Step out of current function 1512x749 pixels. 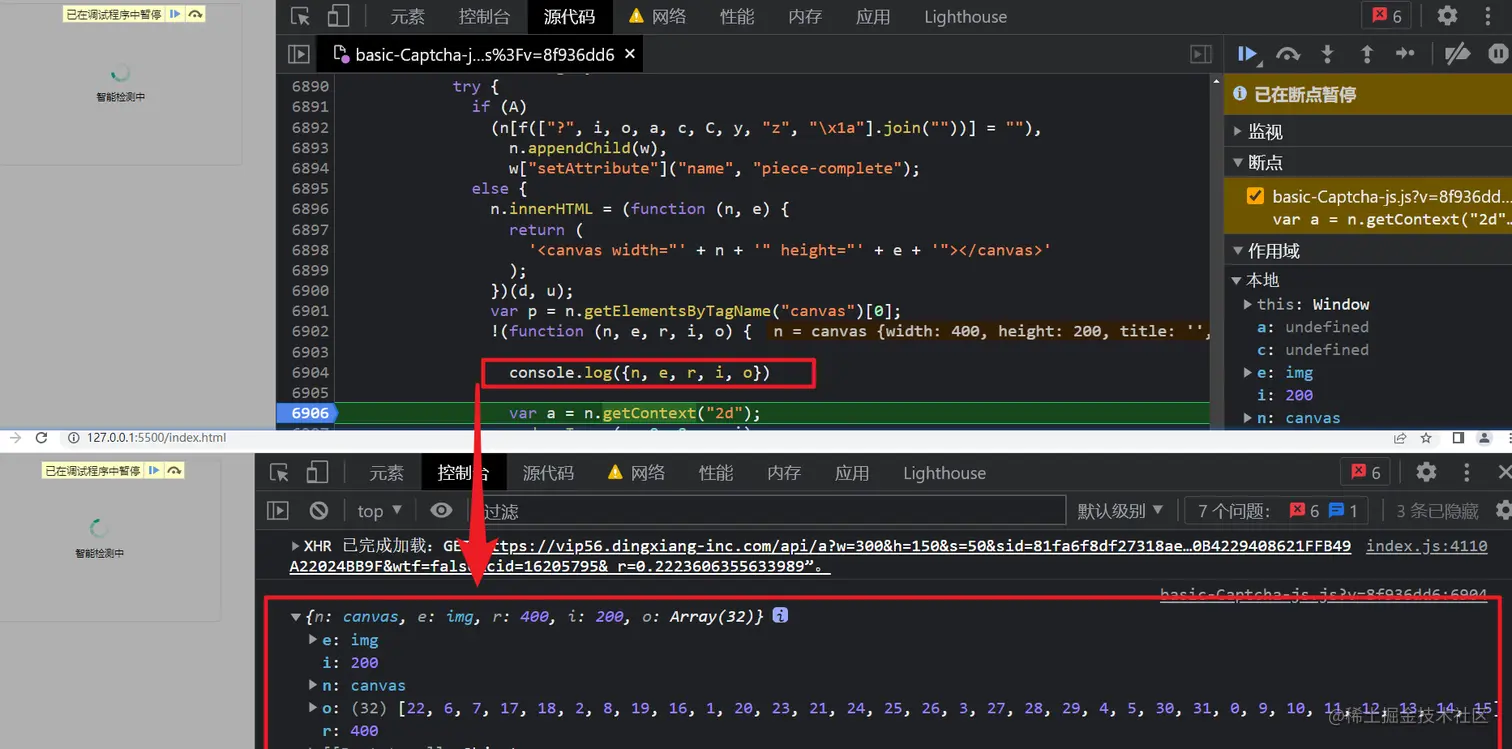[x=1367, y=54]
